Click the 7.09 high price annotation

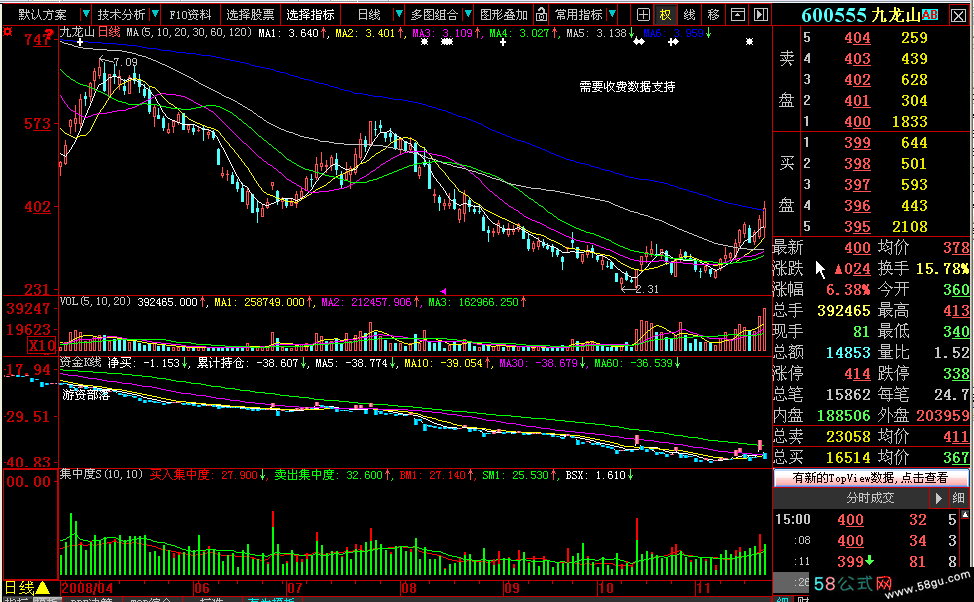pos(126,62)
